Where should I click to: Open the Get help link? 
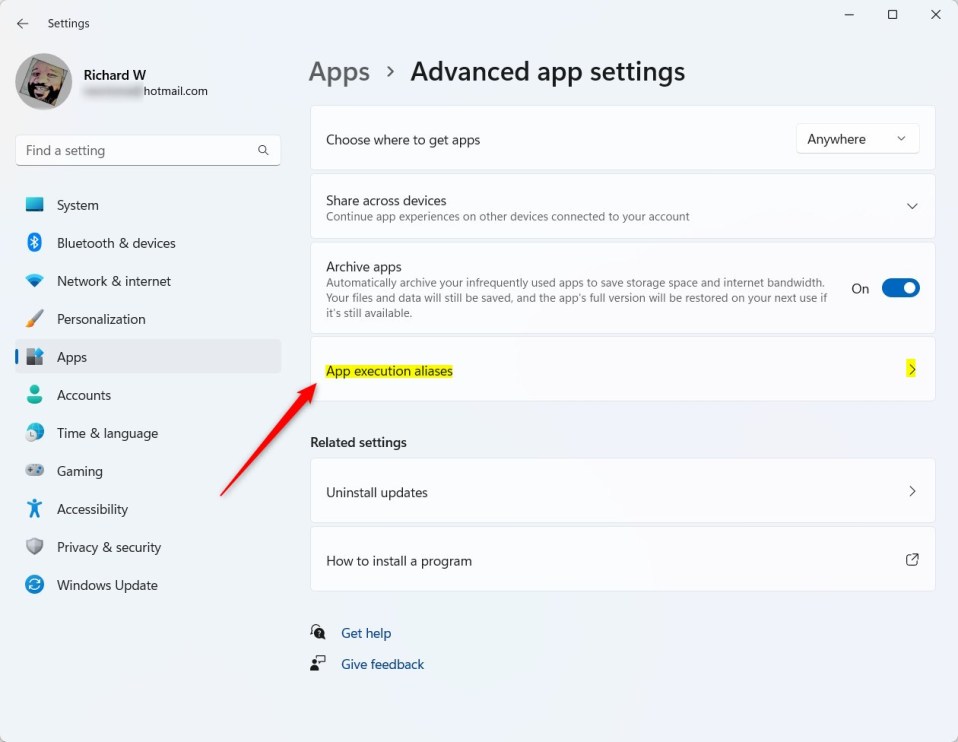coord(366,633)
